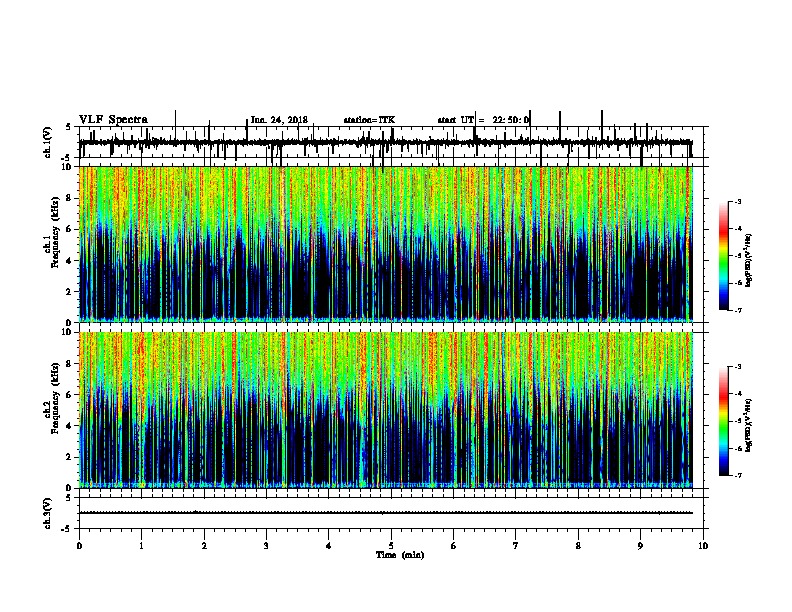Click time axis tick label "7"
This screenshot has width=792, height=612.
tap(516, 546)
